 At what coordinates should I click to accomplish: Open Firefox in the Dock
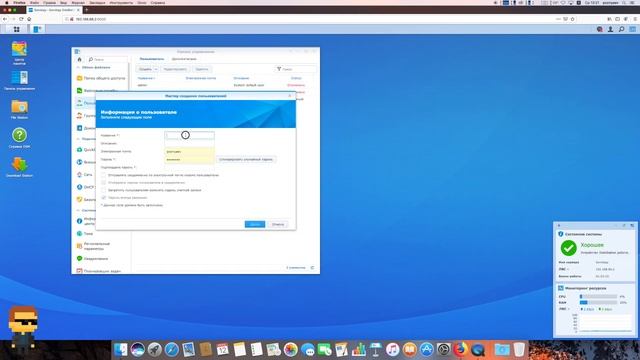[461, 350]
